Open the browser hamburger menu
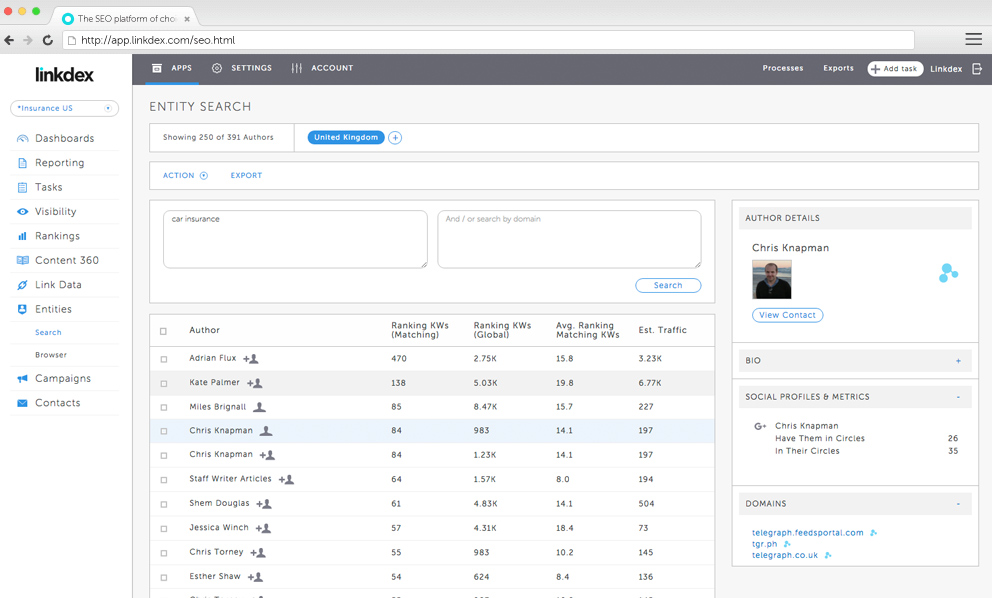992x598 pixels. [x=974, y=39]
